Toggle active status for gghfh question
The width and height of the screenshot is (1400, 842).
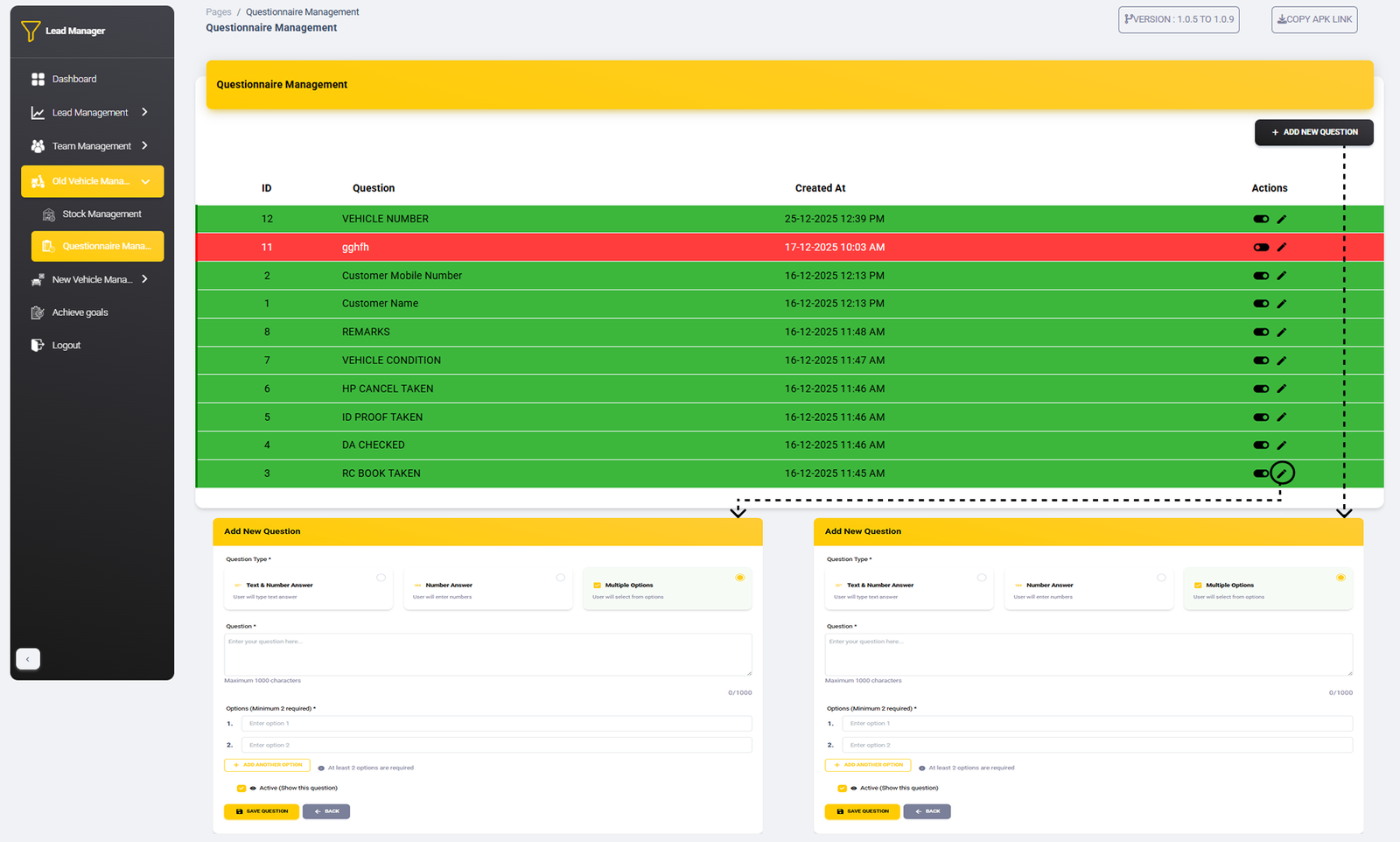[1261, 248]
